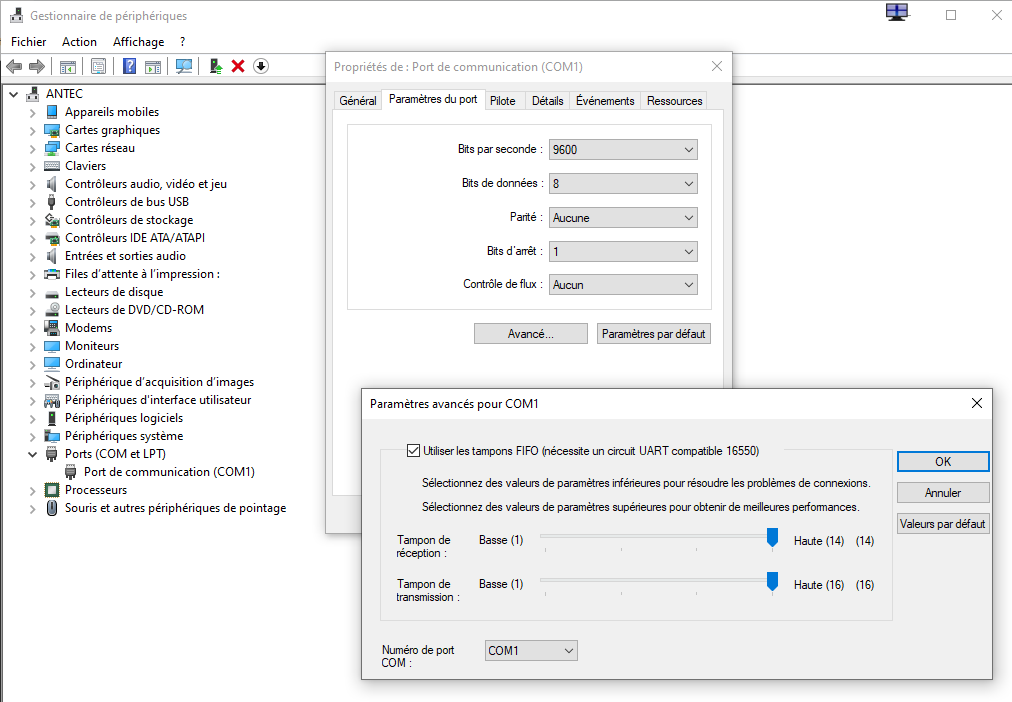1012x702 pixels.
Task: Collapse the ANTEC root node
Action: pyautogui.click(x=14, y=94)
